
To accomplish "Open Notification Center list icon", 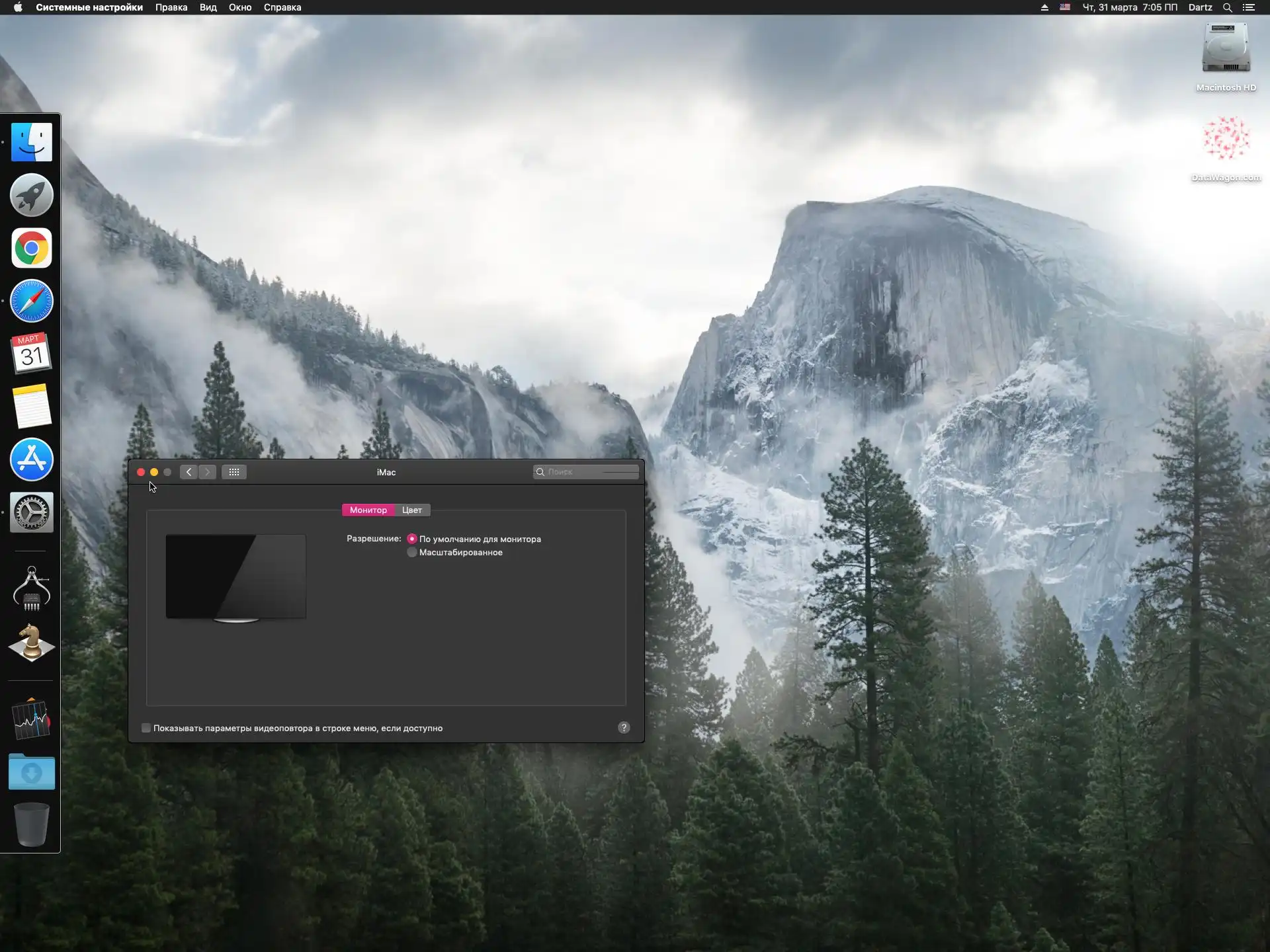I will coord(1248,7).
